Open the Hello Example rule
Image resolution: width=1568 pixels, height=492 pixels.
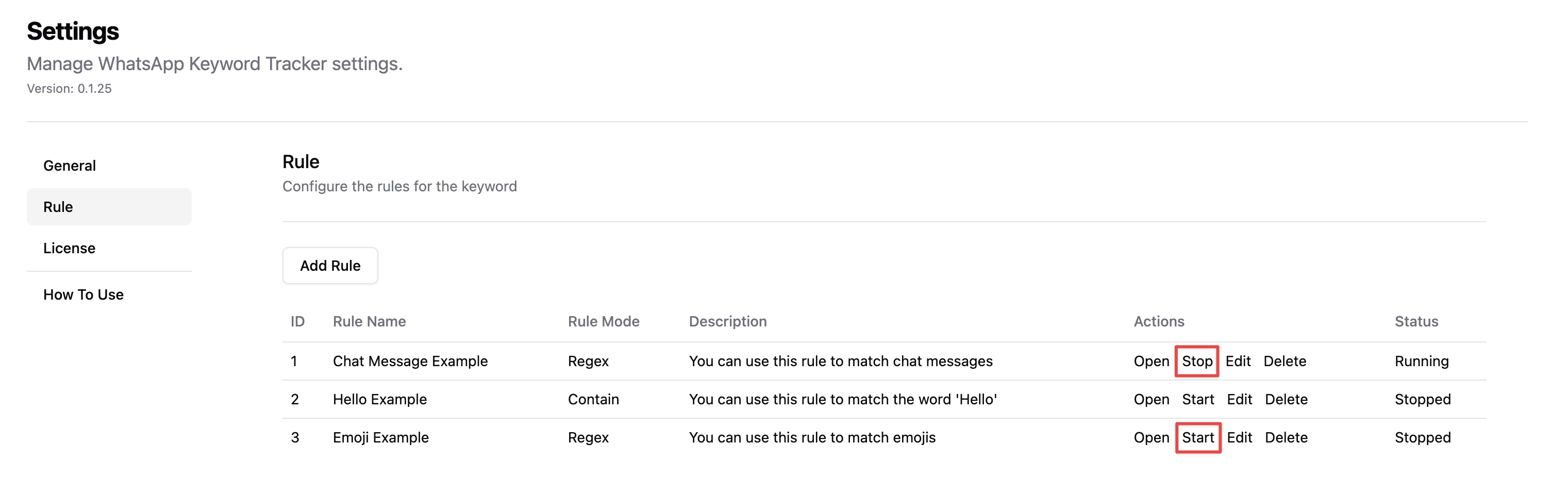click(x=1151, y=400)
